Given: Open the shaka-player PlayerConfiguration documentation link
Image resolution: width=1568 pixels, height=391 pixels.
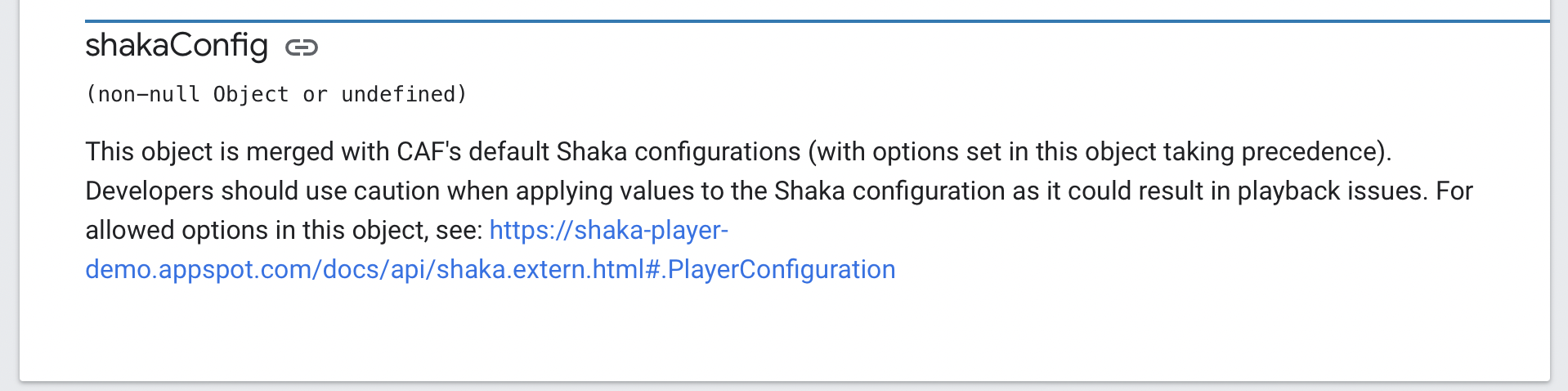Looking at the screenshot, I should (x=491, y=269).
